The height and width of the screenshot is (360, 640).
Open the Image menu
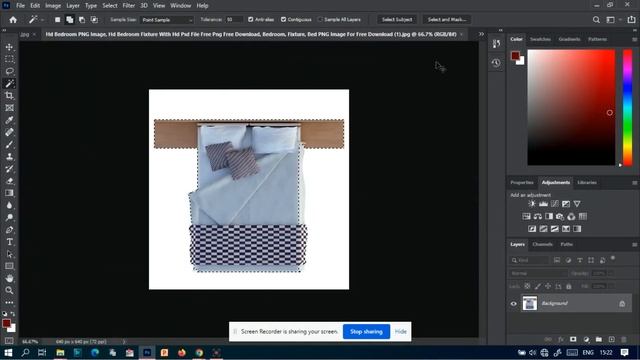coord(53,6)
